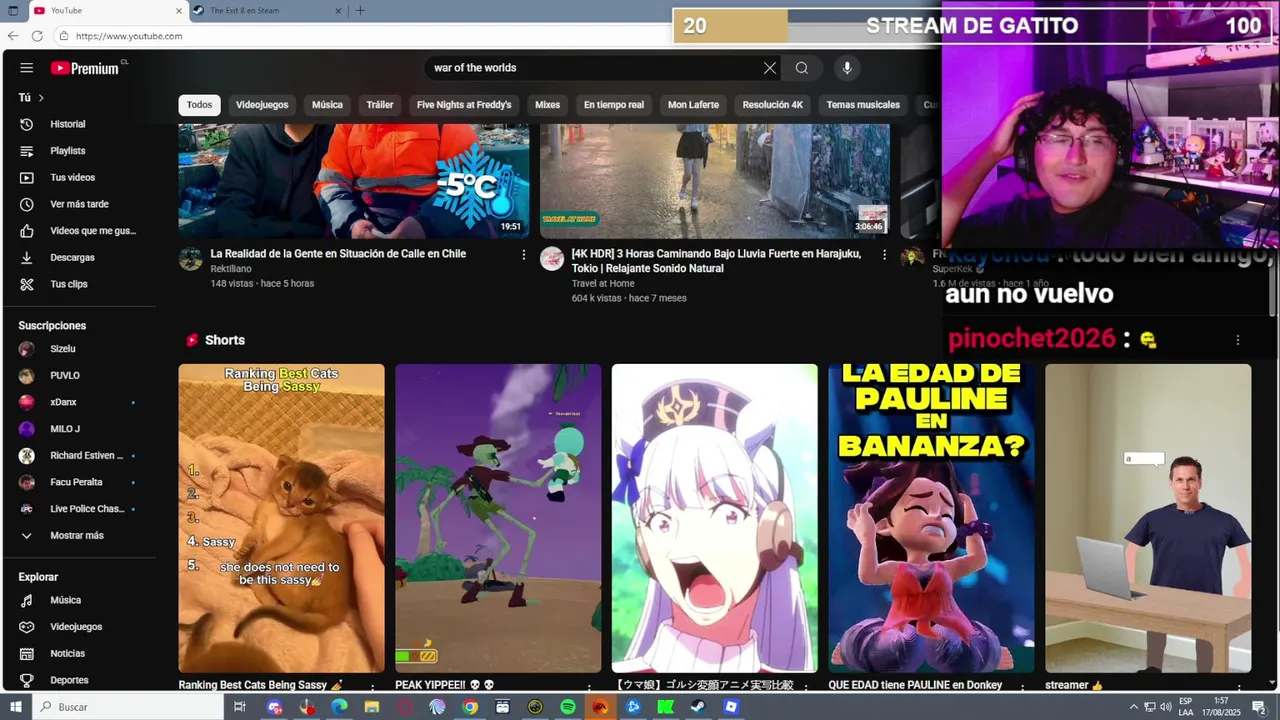The height and width of the screenshot is (720, 1280).
Task: Open Ver más tarde list
Action: [79, 204]
